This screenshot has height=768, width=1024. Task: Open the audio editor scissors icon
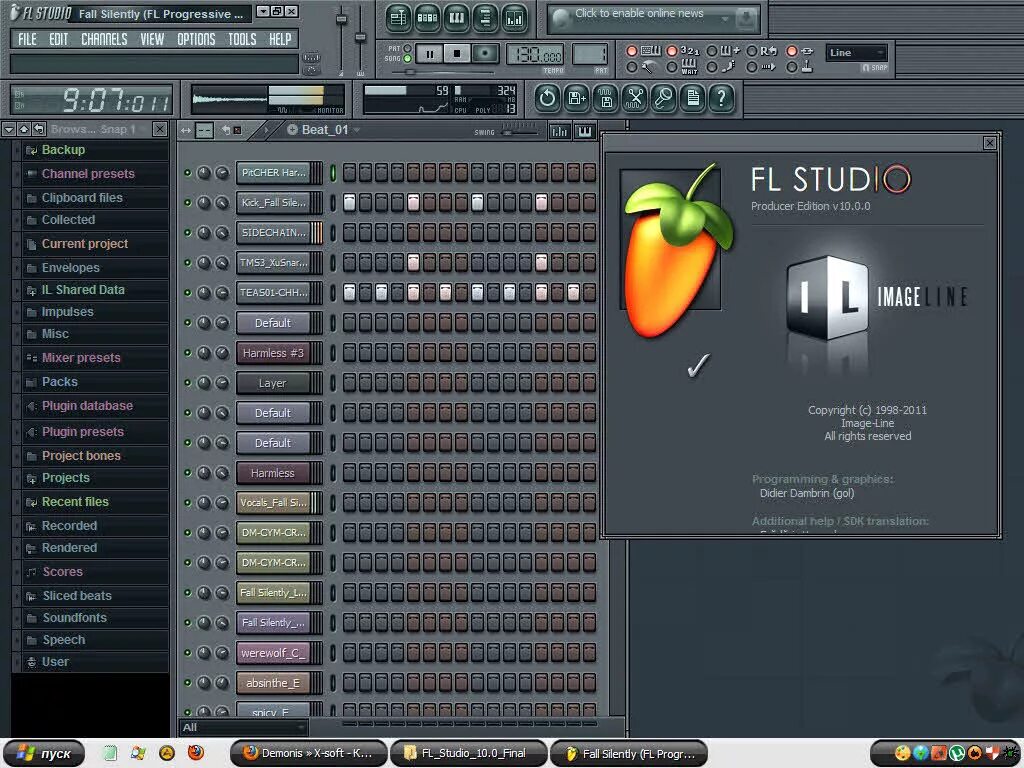click(x=635, y=99)
